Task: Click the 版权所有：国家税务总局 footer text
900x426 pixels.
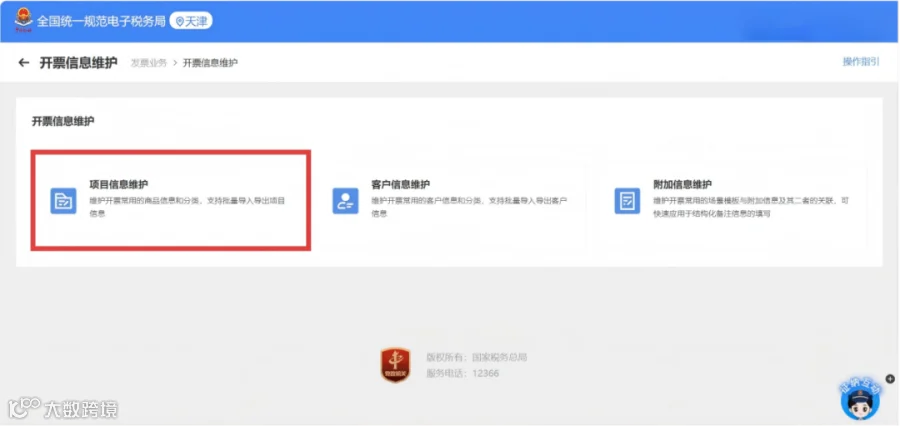Action: coord(476,357)
